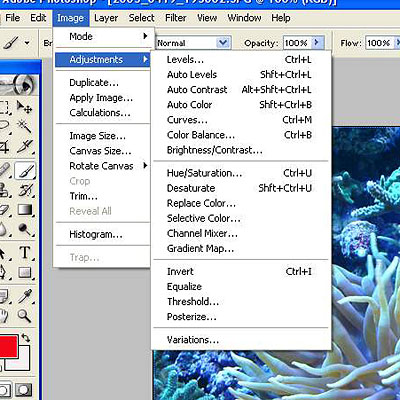This screenshot has height=400, width=400.
Task: Click the red foreground color swatch
Action: 8,347
